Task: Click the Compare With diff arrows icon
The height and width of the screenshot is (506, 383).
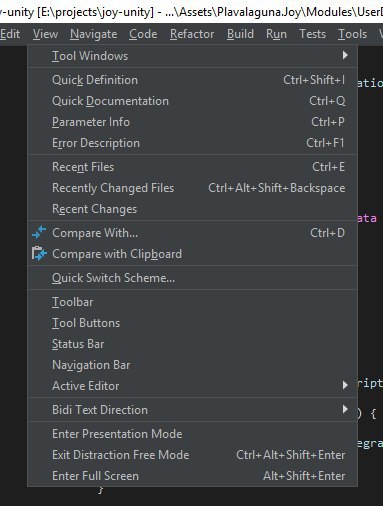Action: tap(39, 232)
